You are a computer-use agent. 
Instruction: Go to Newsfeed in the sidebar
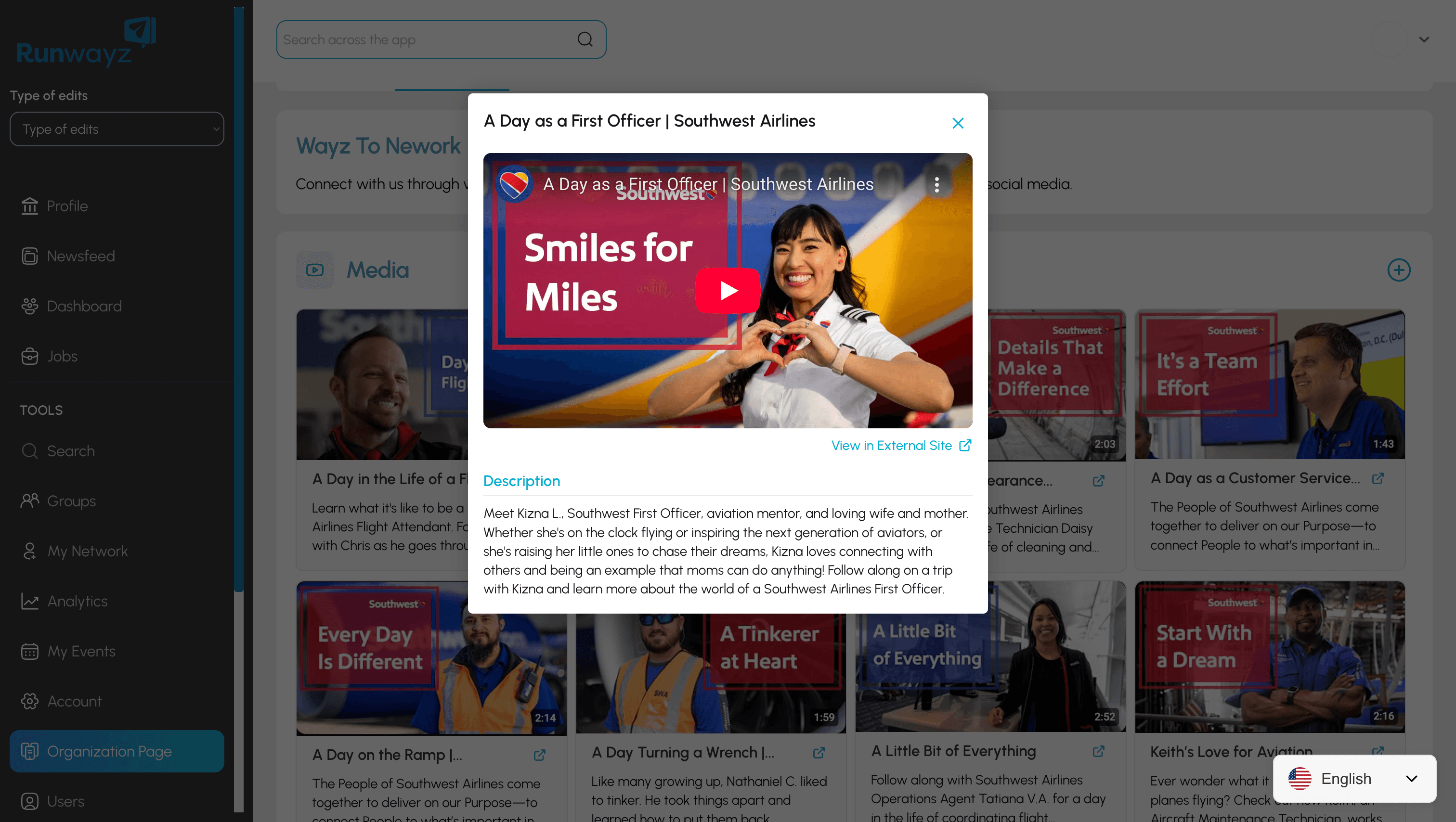point(80,256)
